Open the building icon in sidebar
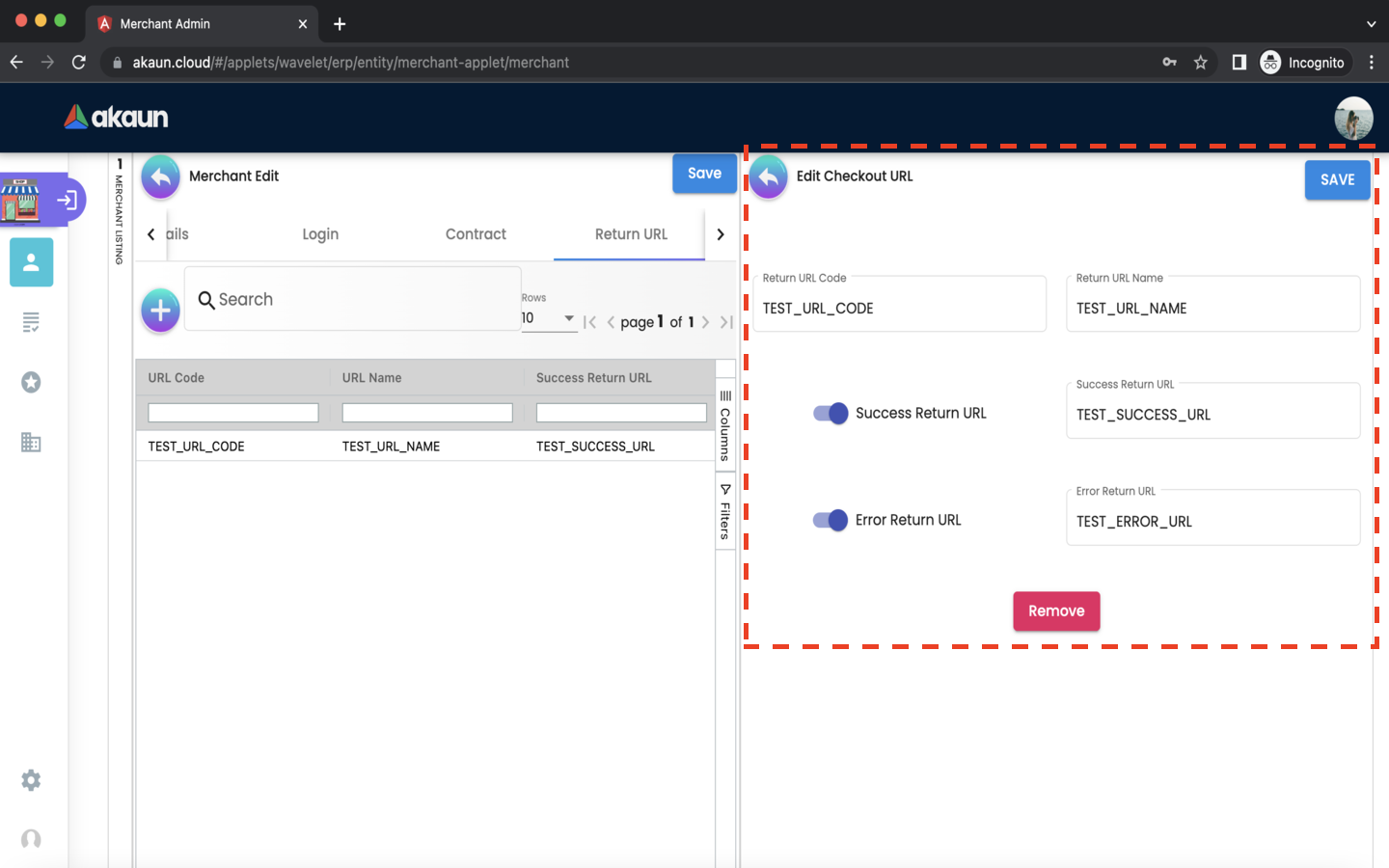Image resolution: width=1389 pixels, height=868 pixels. pyautogui.click(x=31, y=443)
